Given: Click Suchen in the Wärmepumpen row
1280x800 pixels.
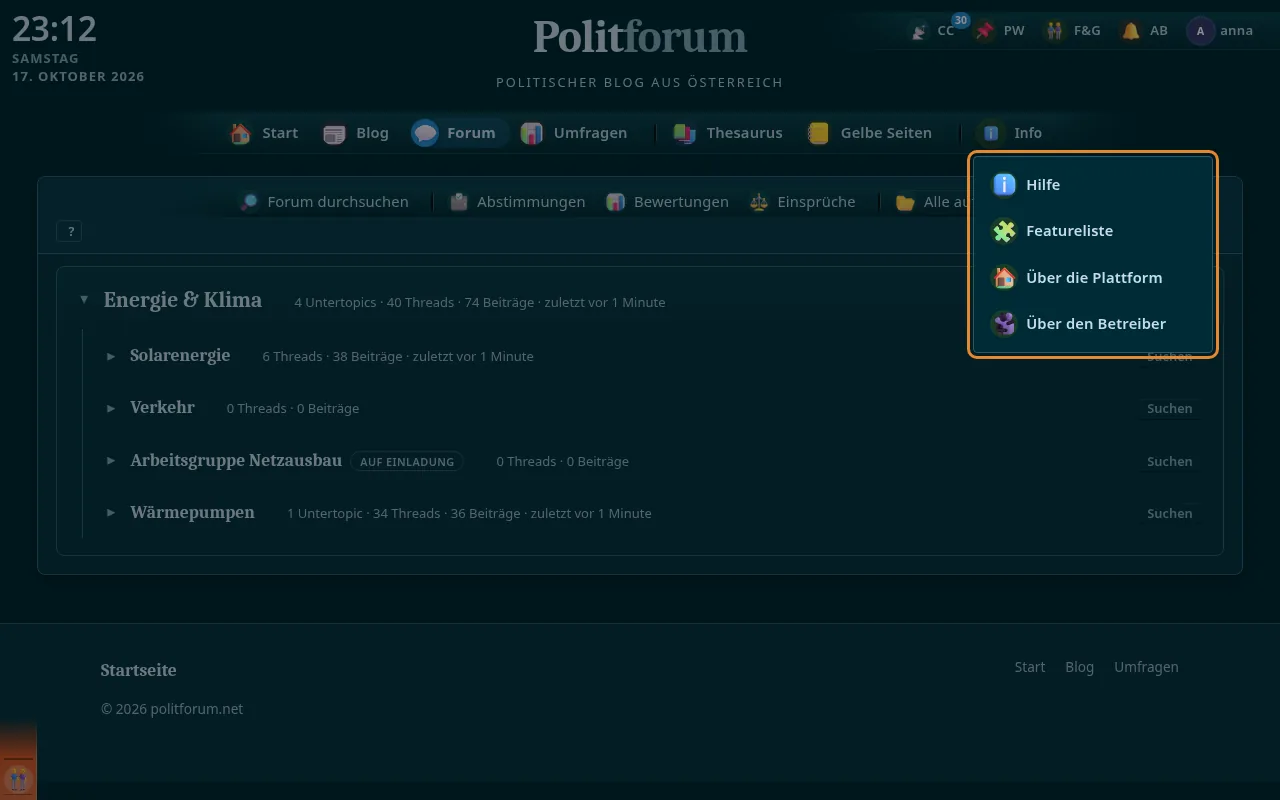Looking at the screenshot, I should coord(1169,513).
